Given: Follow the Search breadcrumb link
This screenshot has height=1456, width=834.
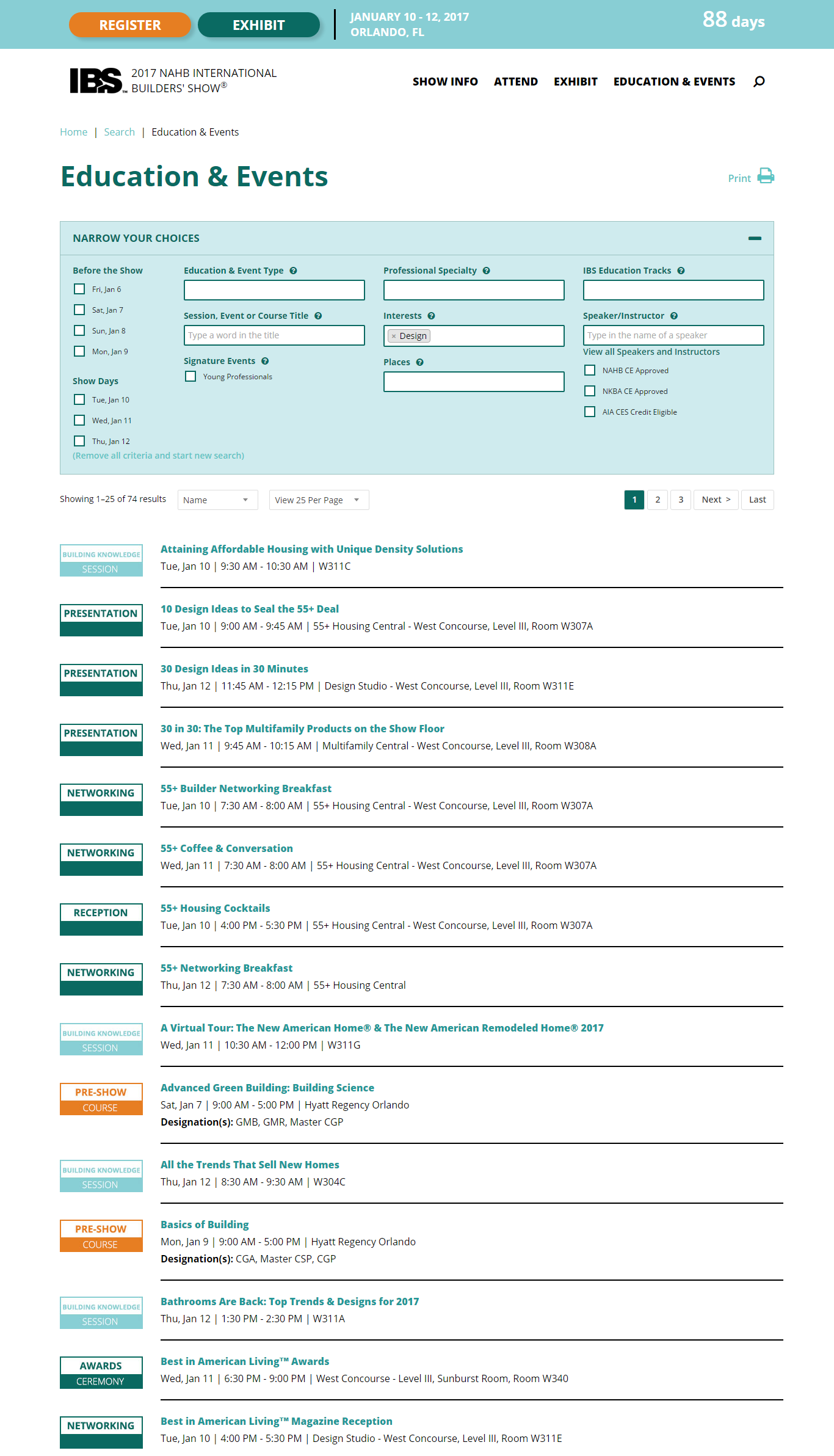Looking at the screenshot, I should [119, 132].
